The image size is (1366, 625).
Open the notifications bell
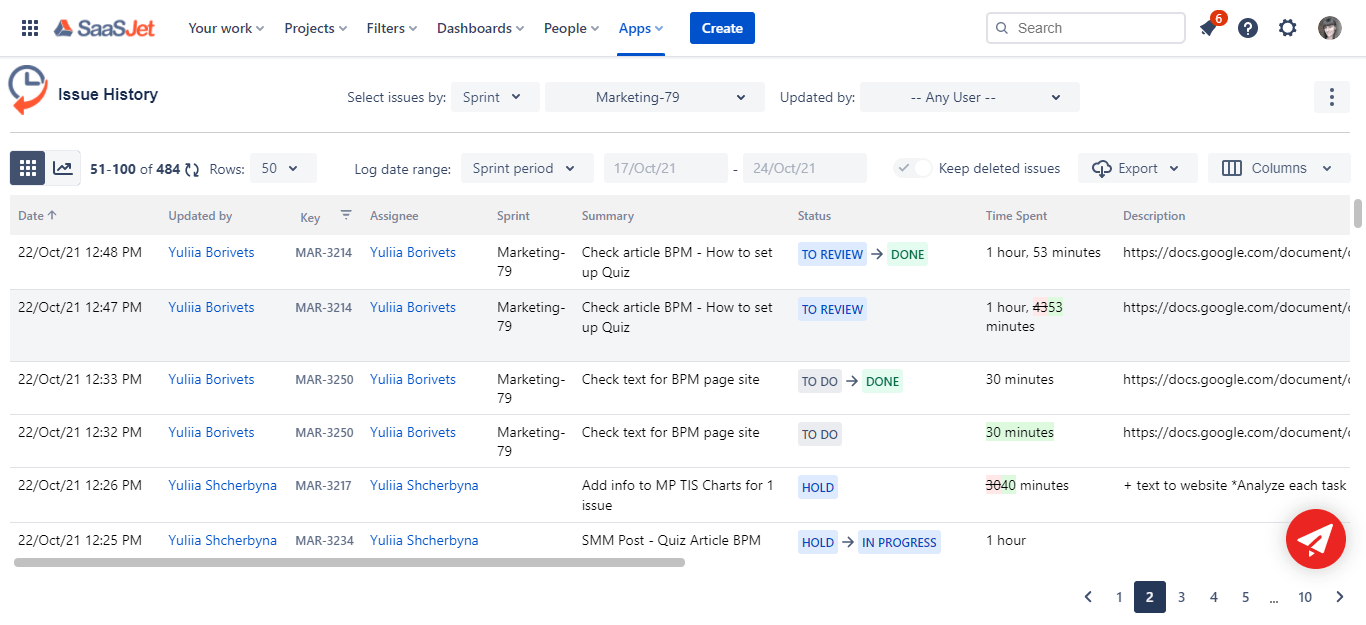point(1208,28)
